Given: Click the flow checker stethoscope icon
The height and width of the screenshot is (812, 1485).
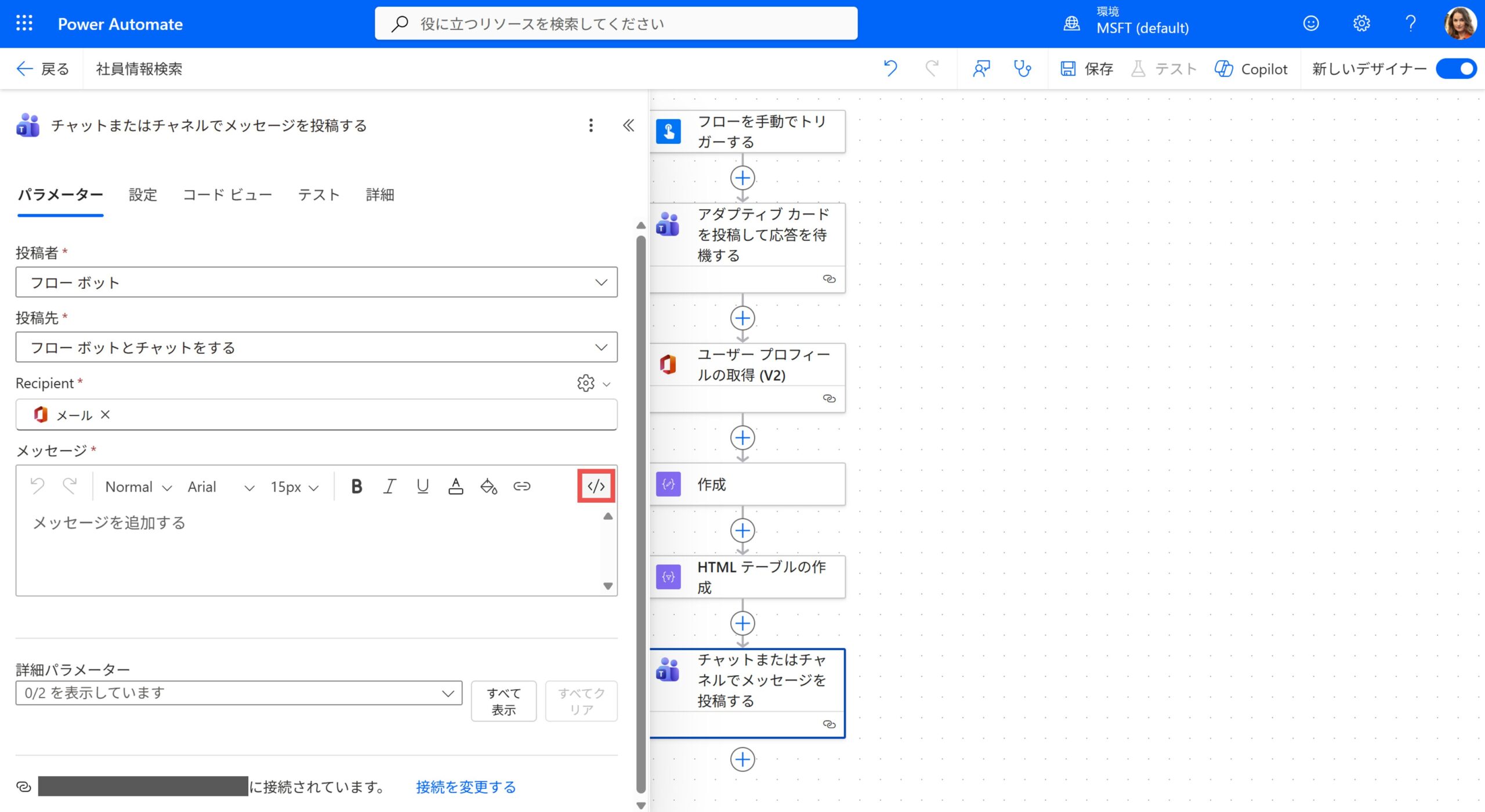Looking at the screenshot, I should click(x=1022, y=69).
